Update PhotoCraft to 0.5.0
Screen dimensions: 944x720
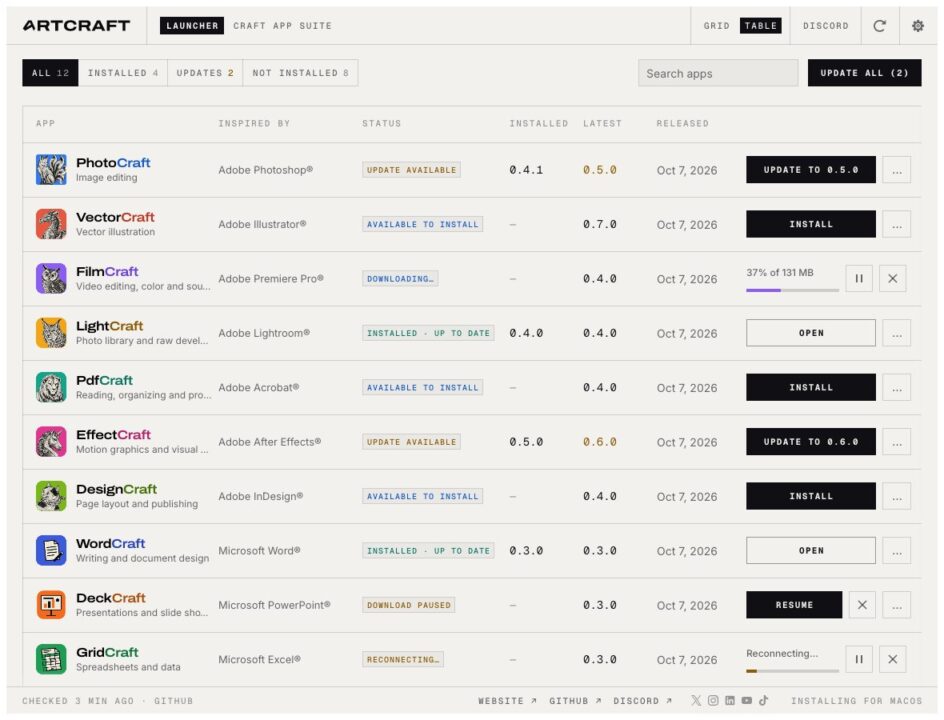[x=811, y=170]
